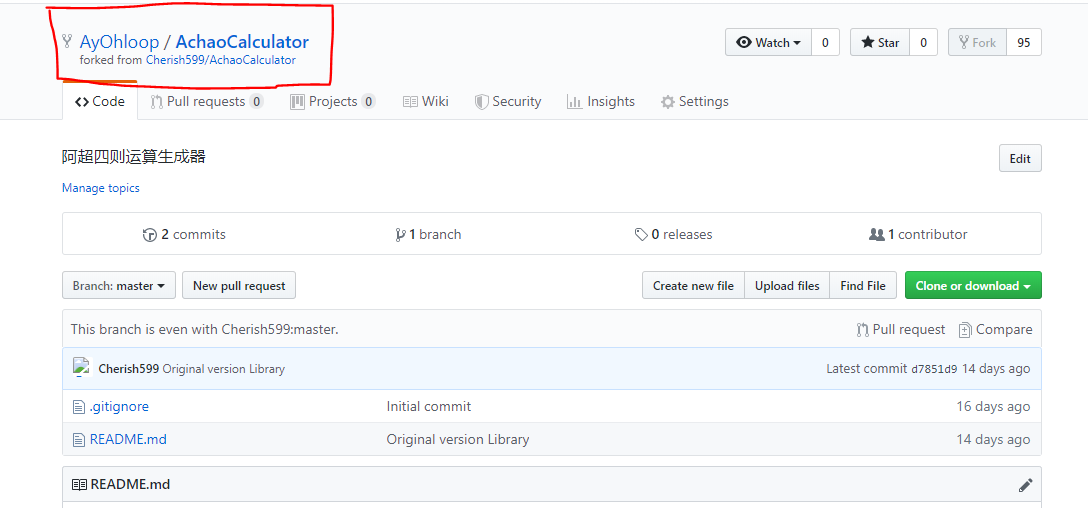Open the Insights tab
The height and width of the screenshot is (508, 1088).
(x=601, y=101)
